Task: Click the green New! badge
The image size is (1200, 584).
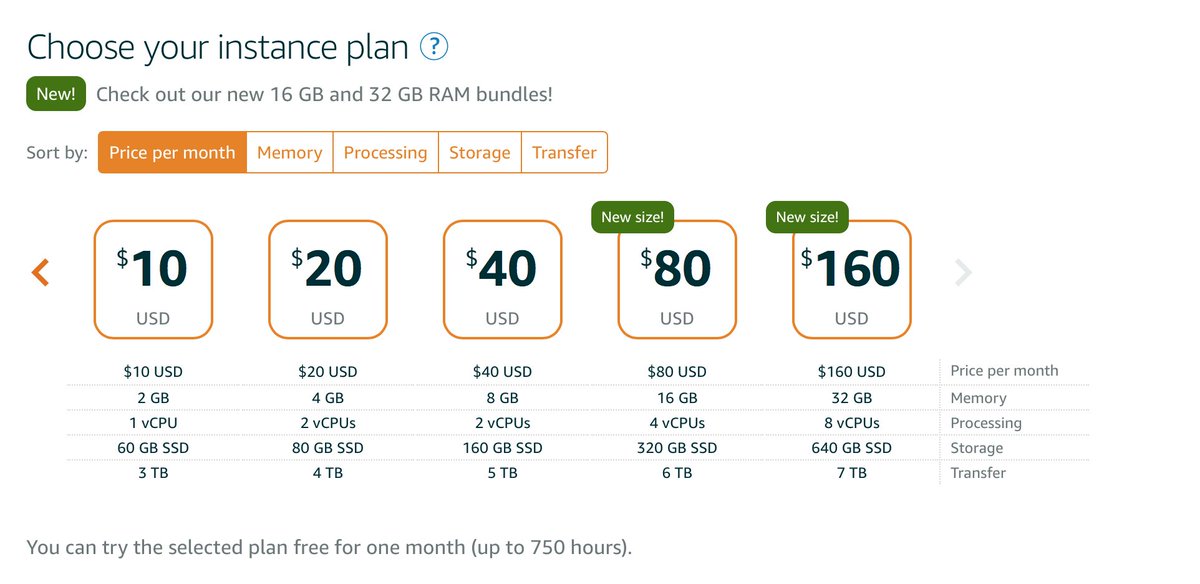Action: tap(56, 94)
